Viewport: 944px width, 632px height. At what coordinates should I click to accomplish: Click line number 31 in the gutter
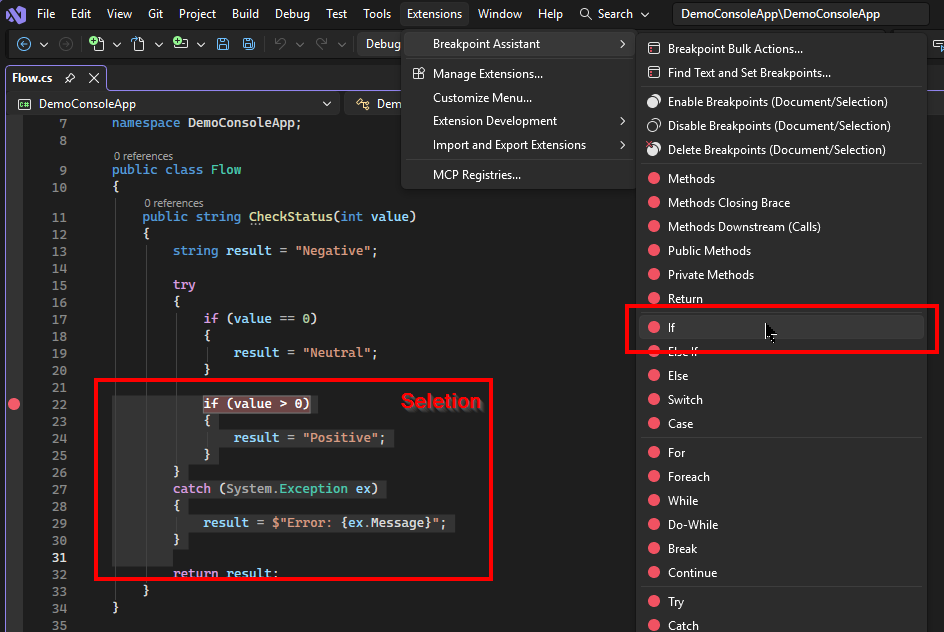(59, 557)
